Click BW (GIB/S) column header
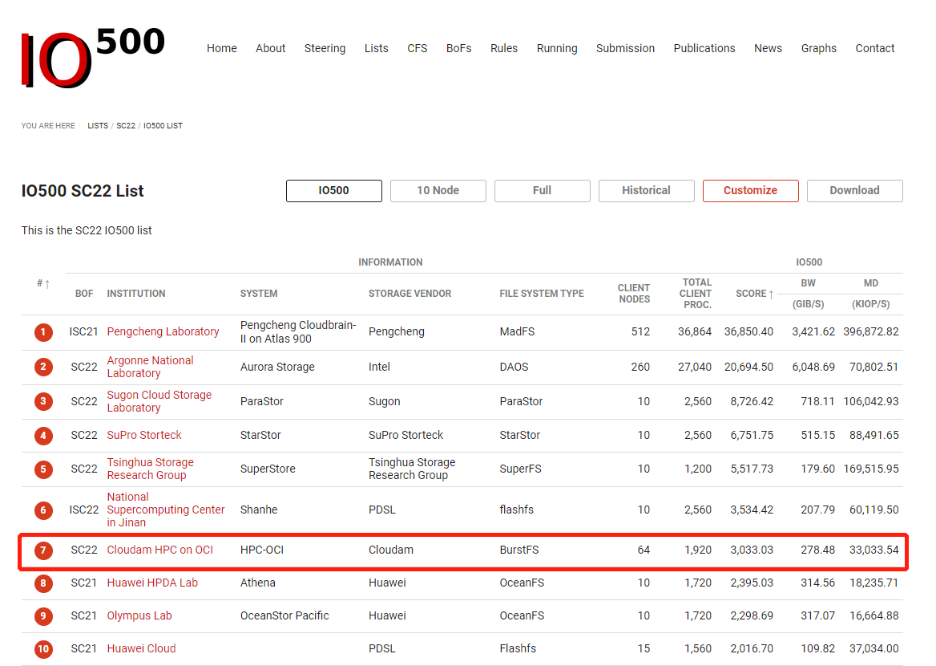Image resolution: width=936 pixels, height=666 pixels. pos(808,294)
